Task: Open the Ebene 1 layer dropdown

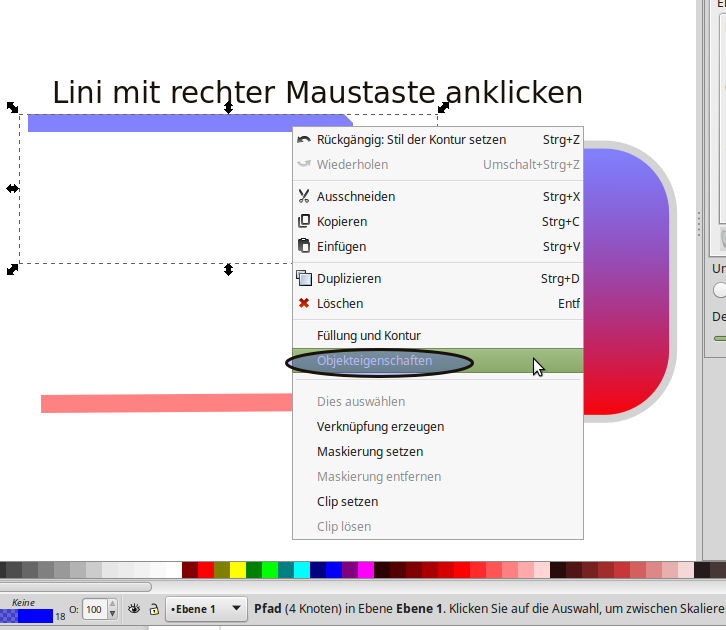Action: 206,609
